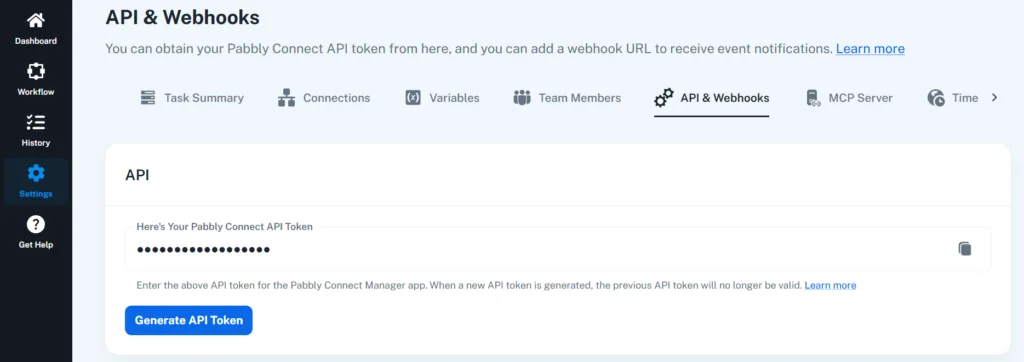Screen dimensions: 1024x362
Task: Switch to the MCP Server tab
Action: pyautogui.click(x=849, y=98)
